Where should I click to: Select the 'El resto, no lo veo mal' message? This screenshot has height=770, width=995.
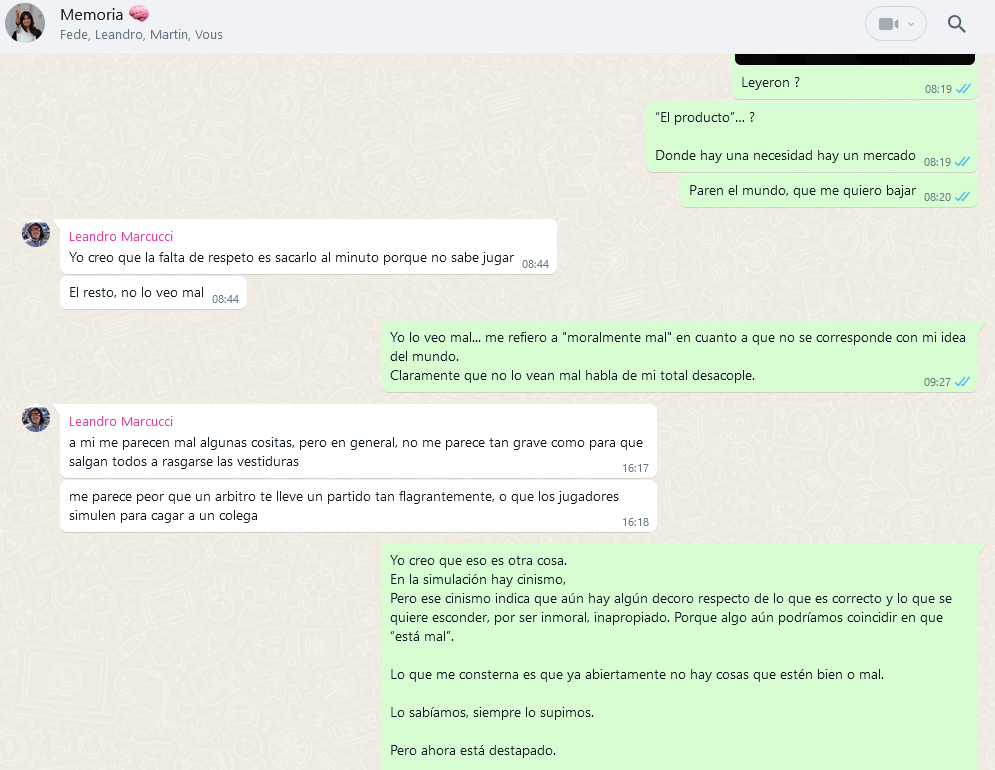153,293
